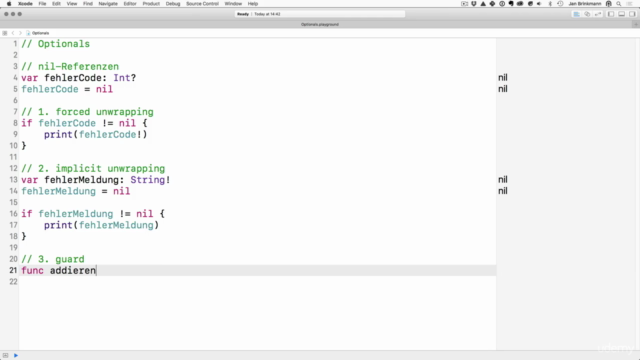Go back in editor history
640x360 pixels.
[x=13, y=33]
